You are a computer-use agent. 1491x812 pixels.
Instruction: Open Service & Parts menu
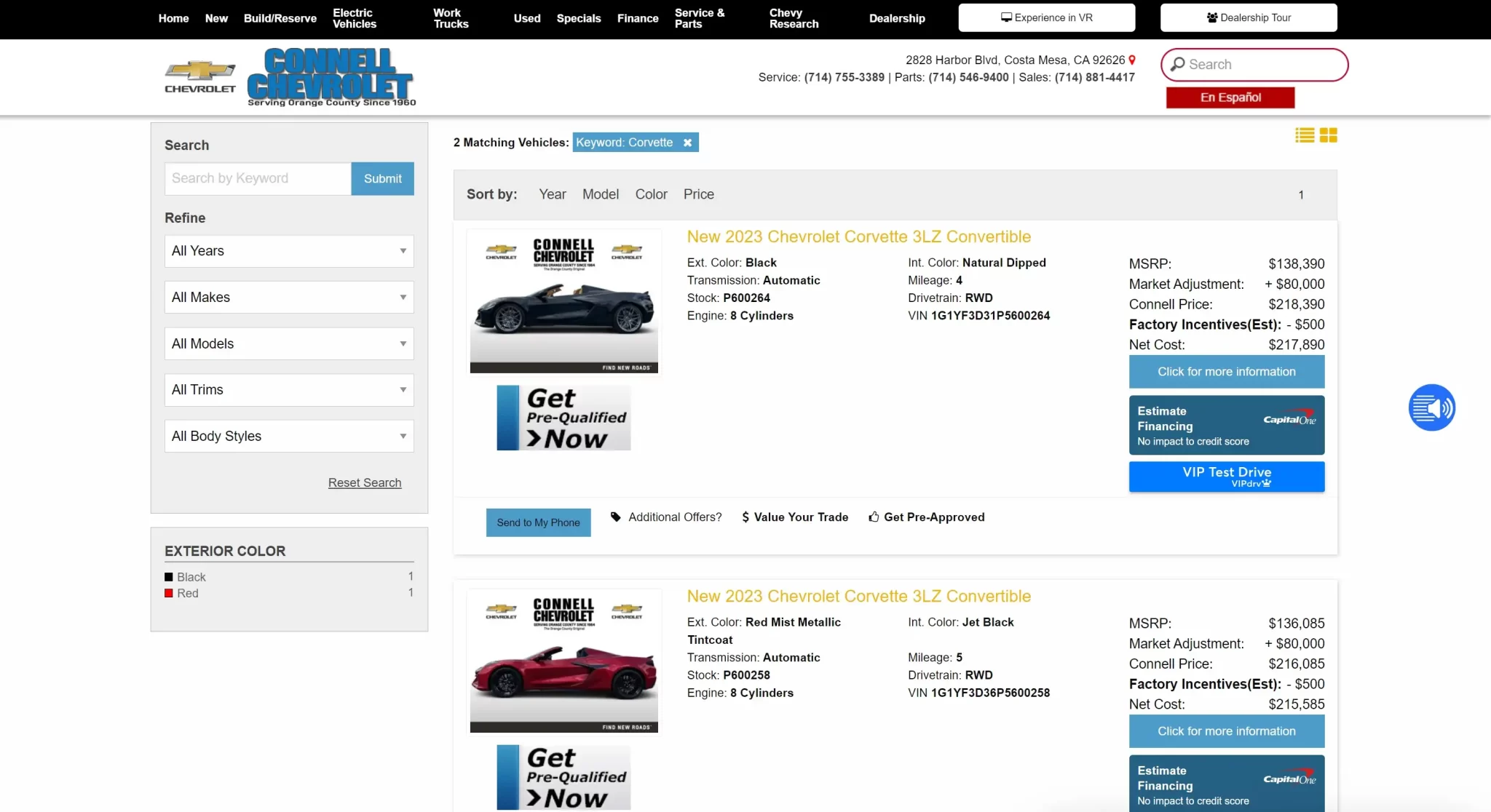tap(700, 18)
